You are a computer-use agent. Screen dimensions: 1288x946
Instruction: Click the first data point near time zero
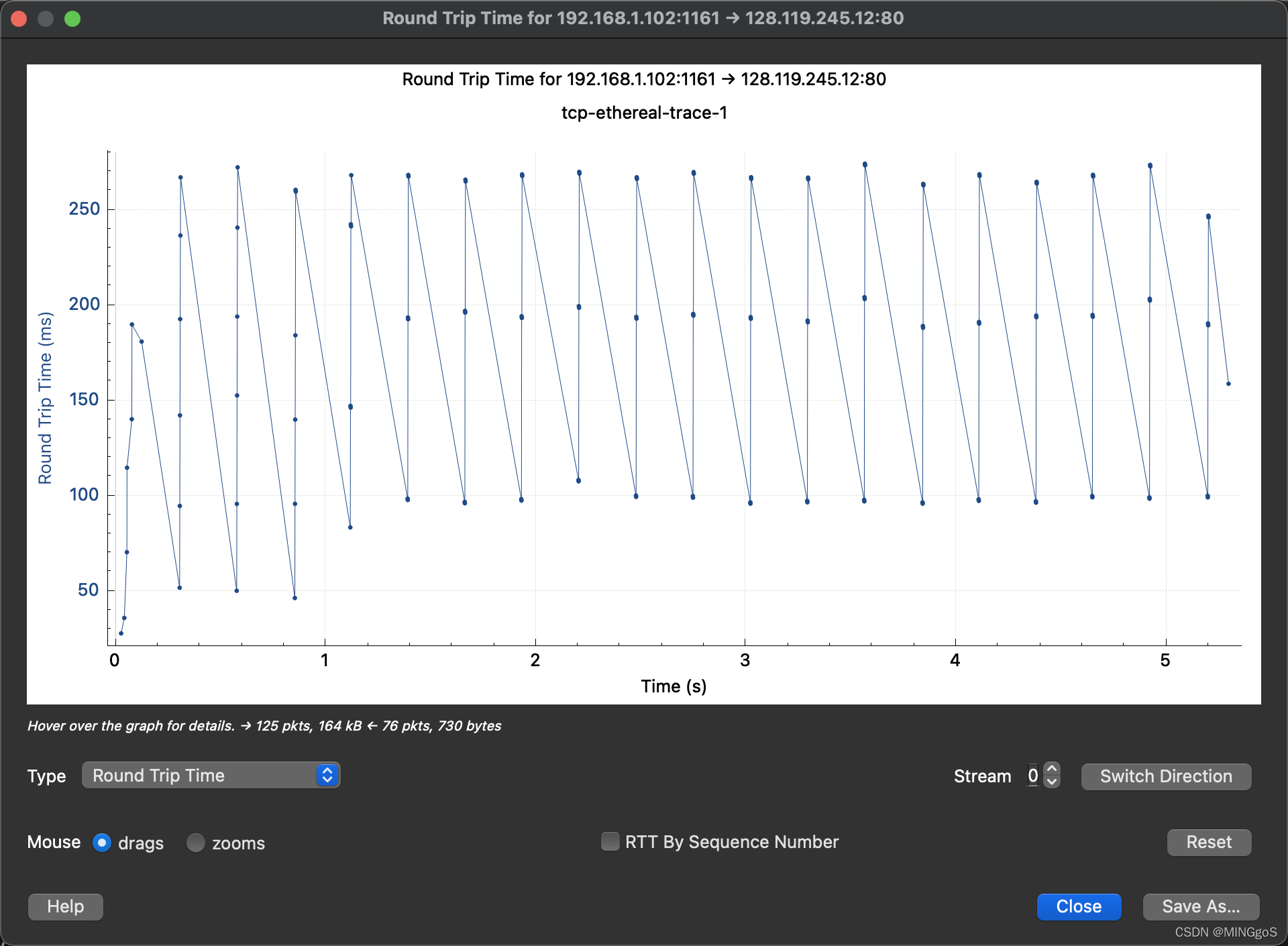(x=121, y=633)
